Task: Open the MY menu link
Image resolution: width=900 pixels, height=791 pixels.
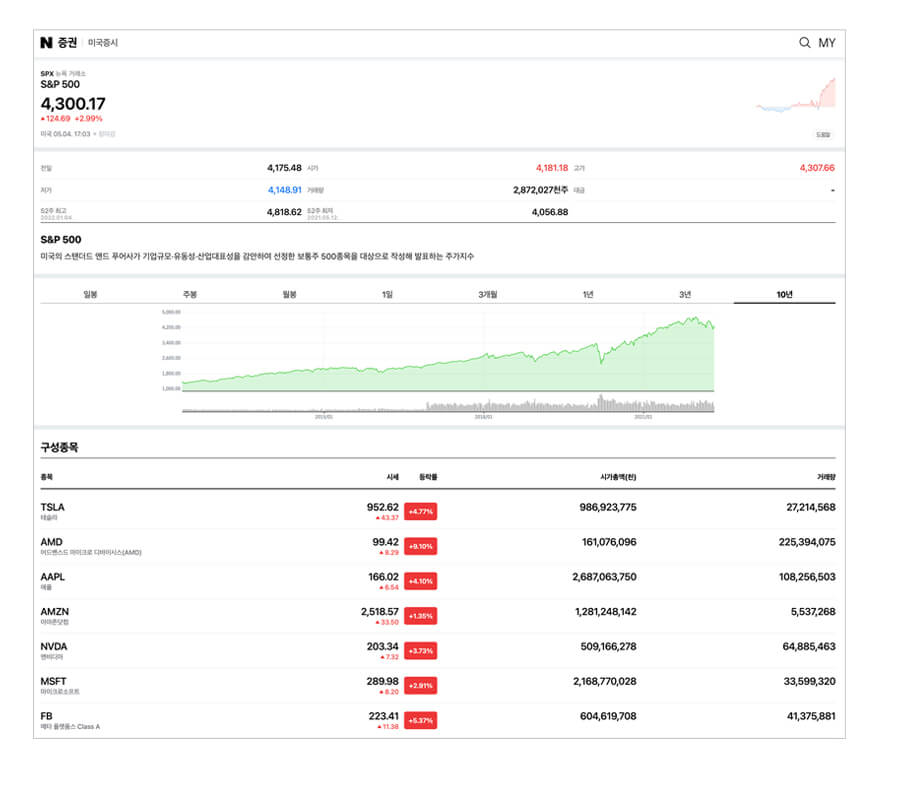Action: (827, 43)
